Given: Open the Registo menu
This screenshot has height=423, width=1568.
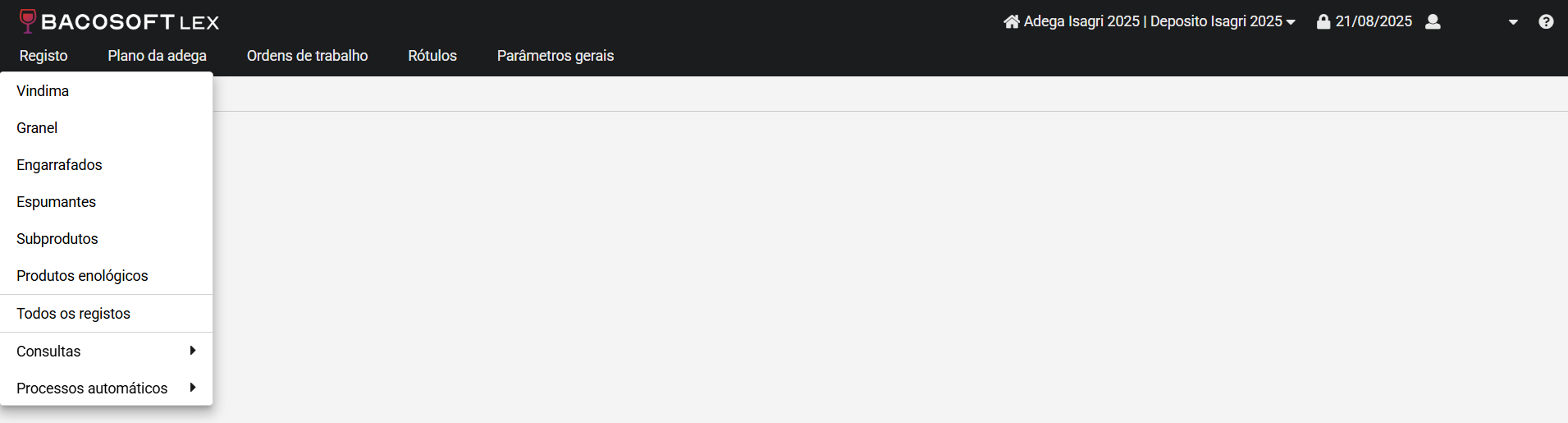Looking at the screenshot, I should click(x=43, y=56).
